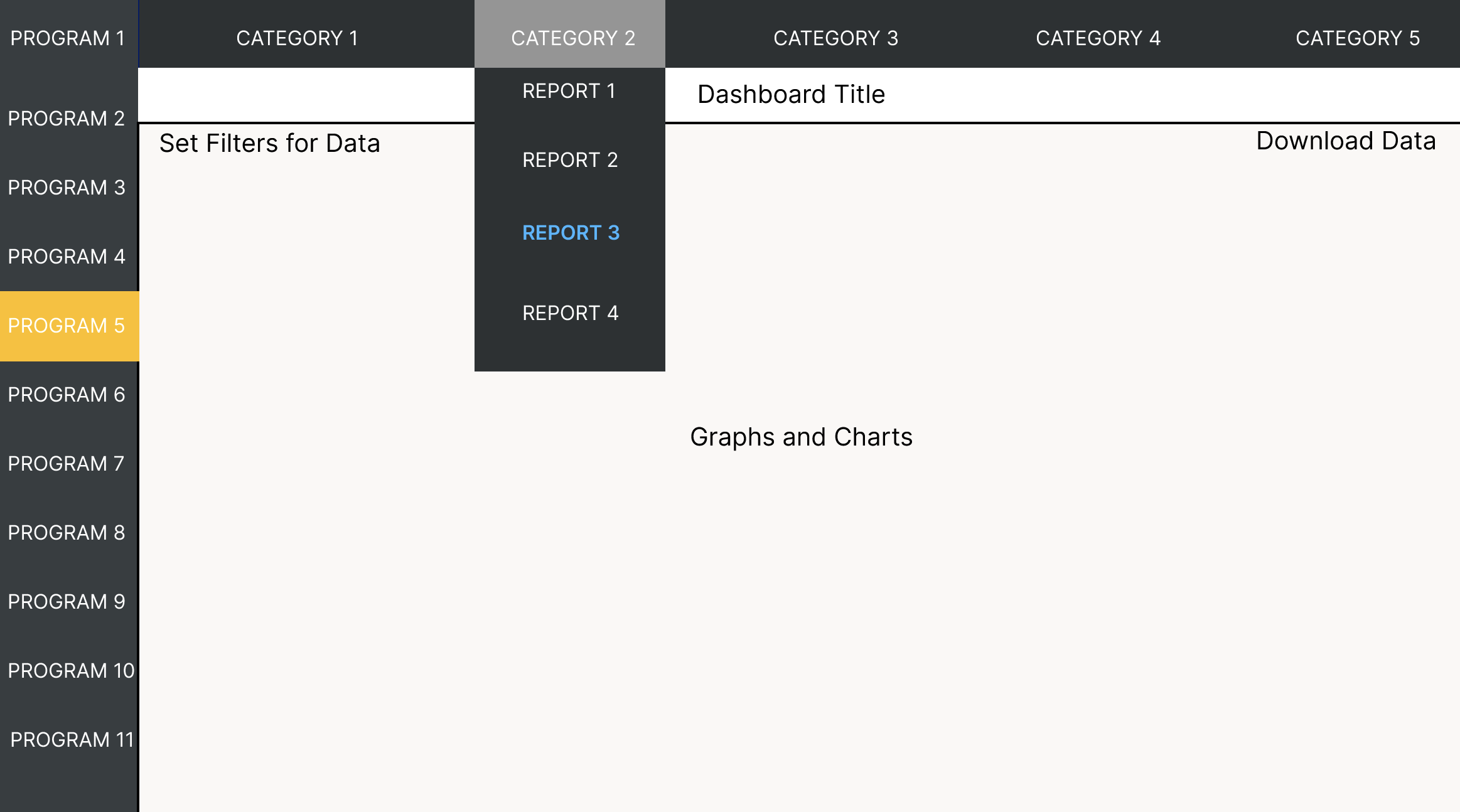Open the highlighted REPORT 3 entry

571,233
